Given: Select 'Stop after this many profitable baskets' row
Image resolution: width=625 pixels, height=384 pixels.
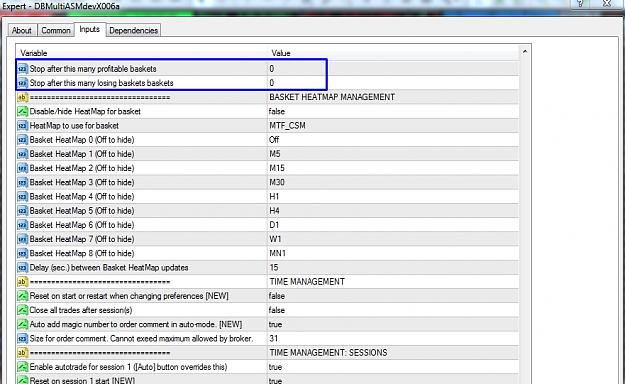Looking at the screenshot, I should 268,69.
